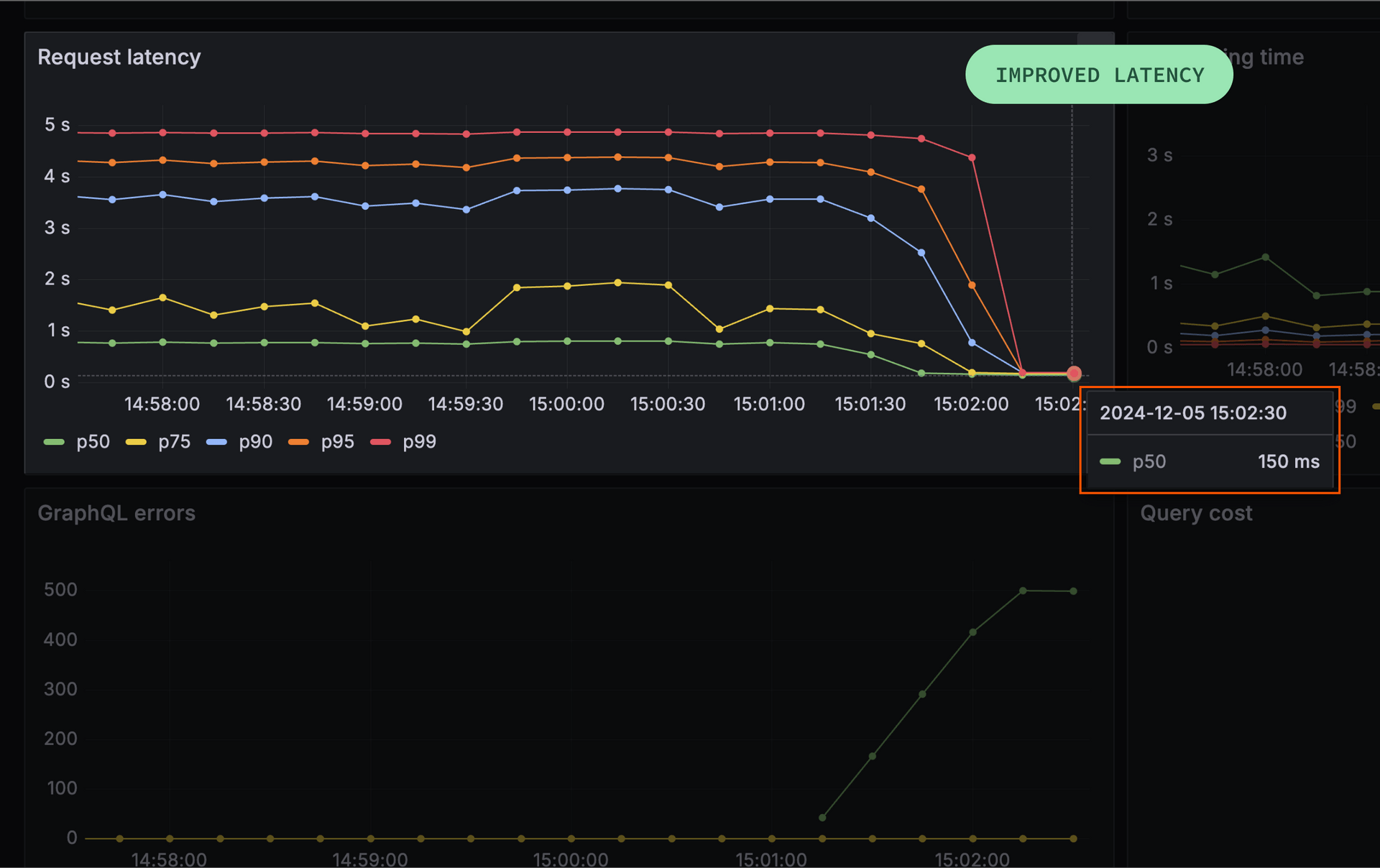Hide the p99 series from the latency chart

coord(420,441)
